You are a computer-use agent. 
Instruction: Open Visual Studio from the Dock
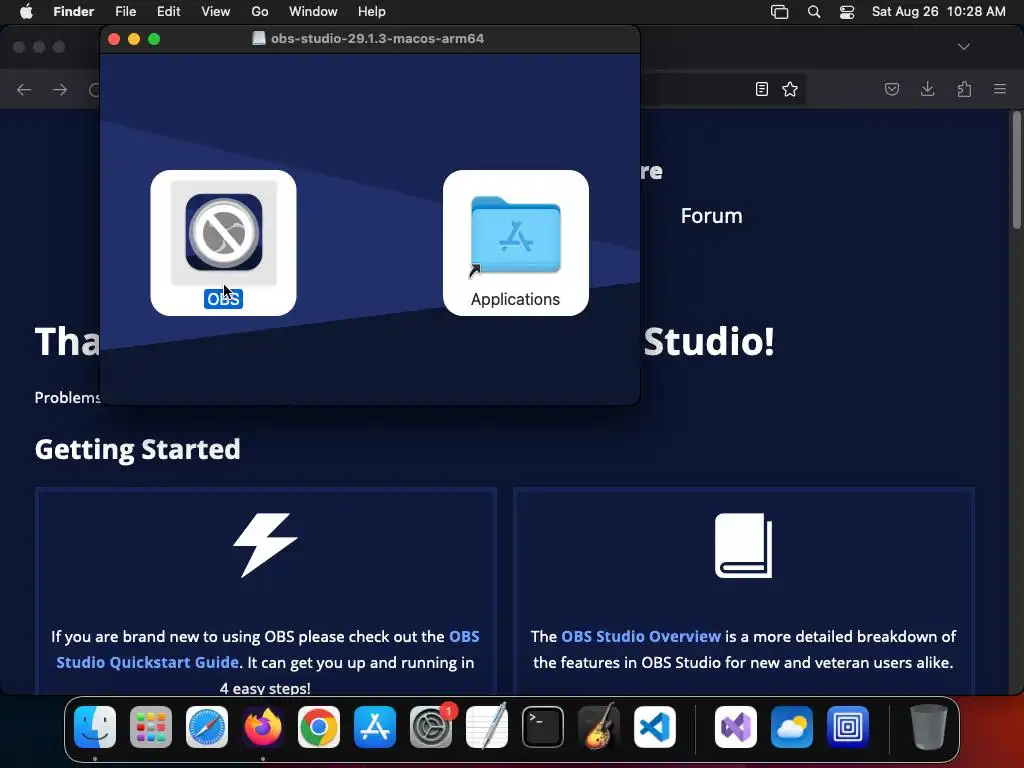click(736, 727)
